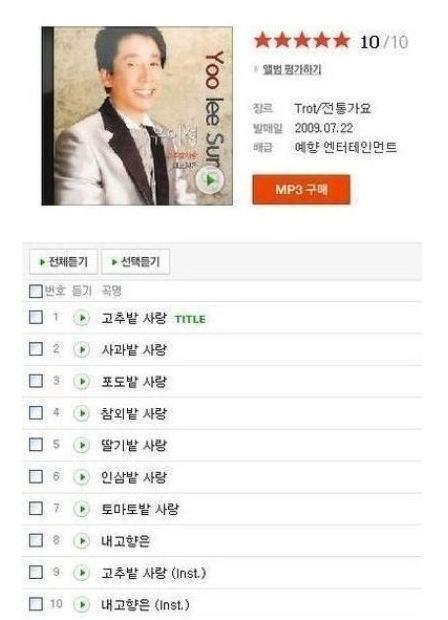448x620 pixels.
Task: Open the song title 토마토밭 사랑
Action: [x=140, y=509]
